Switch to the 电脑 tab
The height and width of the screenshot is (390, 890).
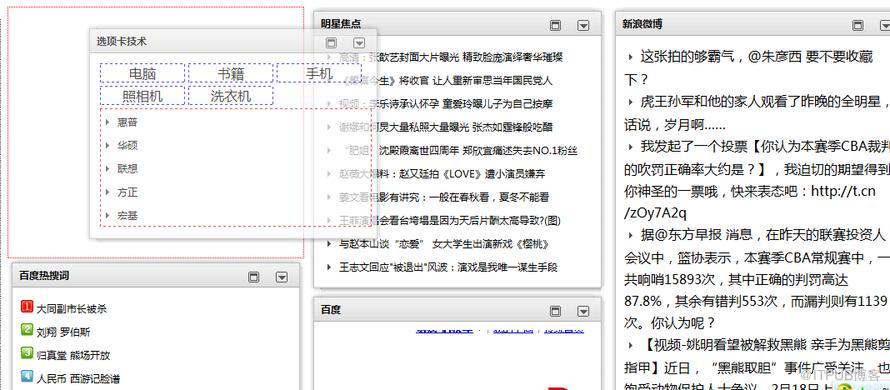(x=142, y=73)
